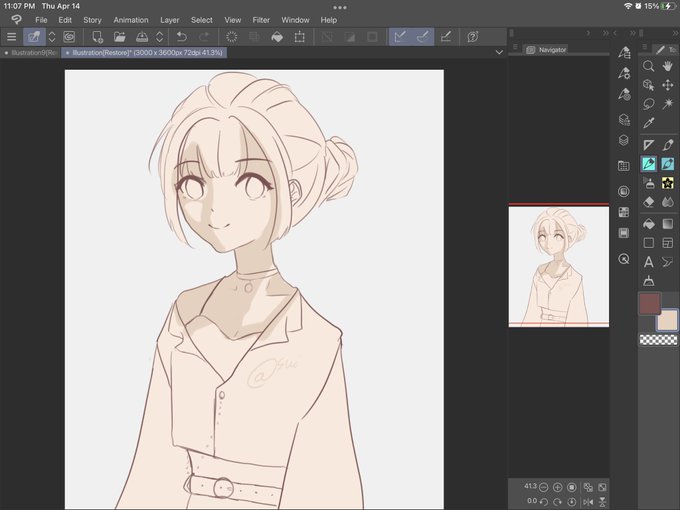Screen dimensions: 680x510
Task: Select Navigator palette tab
Action: point(546,50)
